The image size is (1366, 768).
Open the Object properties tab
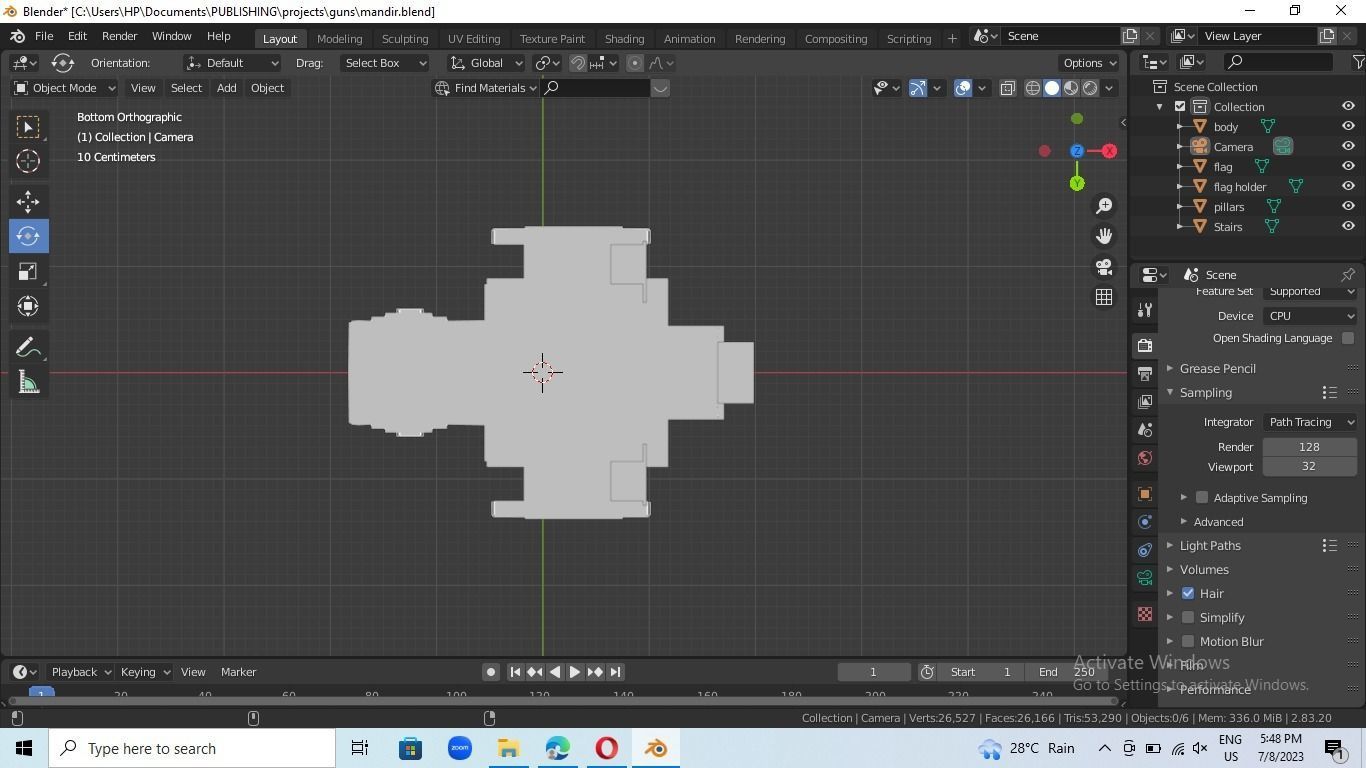pos(1145,494)
